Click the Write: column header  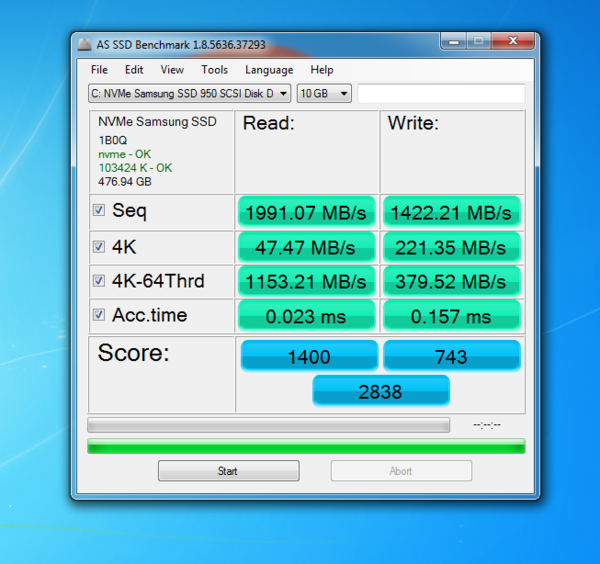(413, 123)
